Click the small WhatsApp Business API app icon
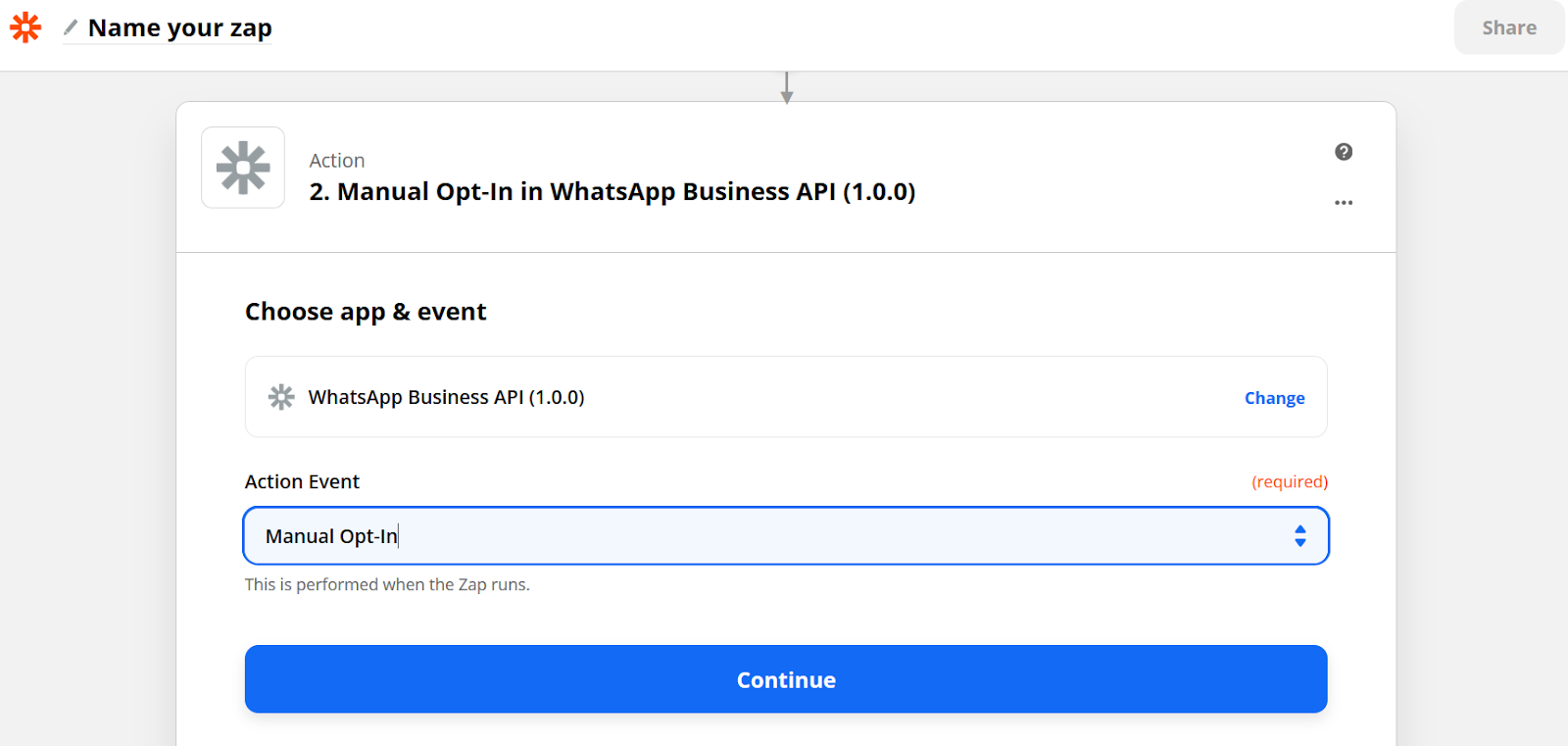The image size is (1568, 746). 281,397
